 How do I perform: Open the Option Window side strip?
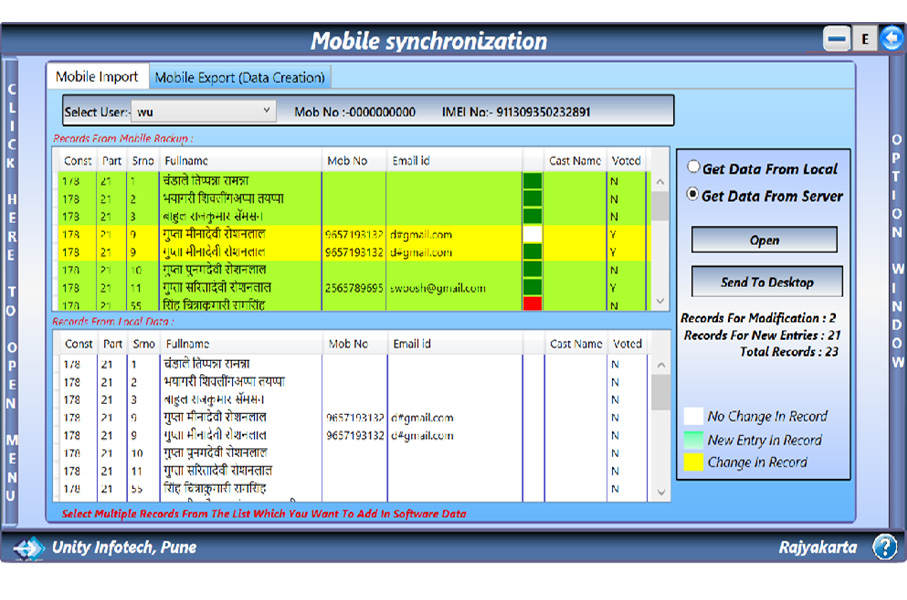coord(896,250)
